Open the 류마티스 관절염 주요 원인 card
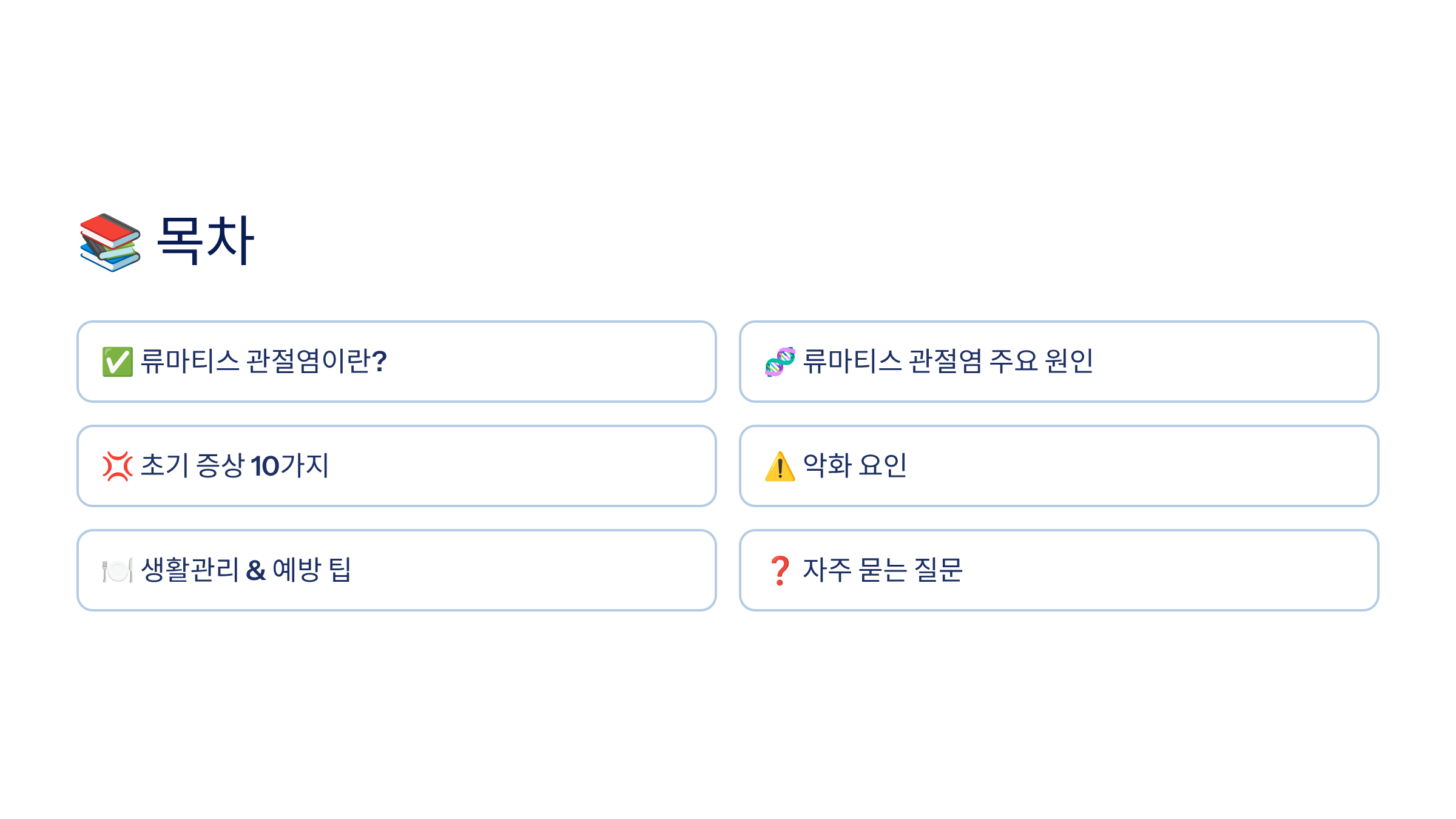 [1059, 362]
